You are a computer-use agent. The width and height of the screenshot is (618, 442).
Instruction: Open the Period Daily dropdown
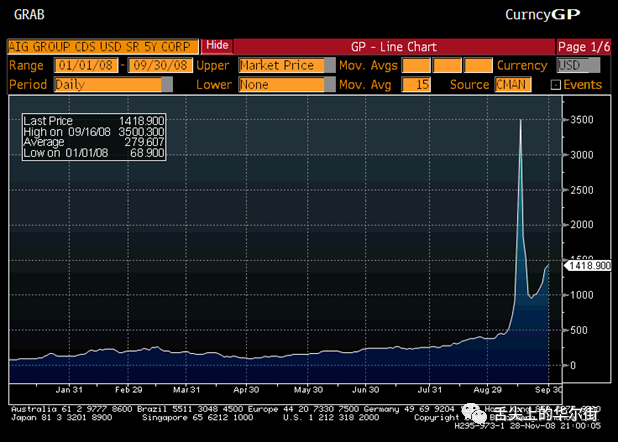click(x=113, y=84)
